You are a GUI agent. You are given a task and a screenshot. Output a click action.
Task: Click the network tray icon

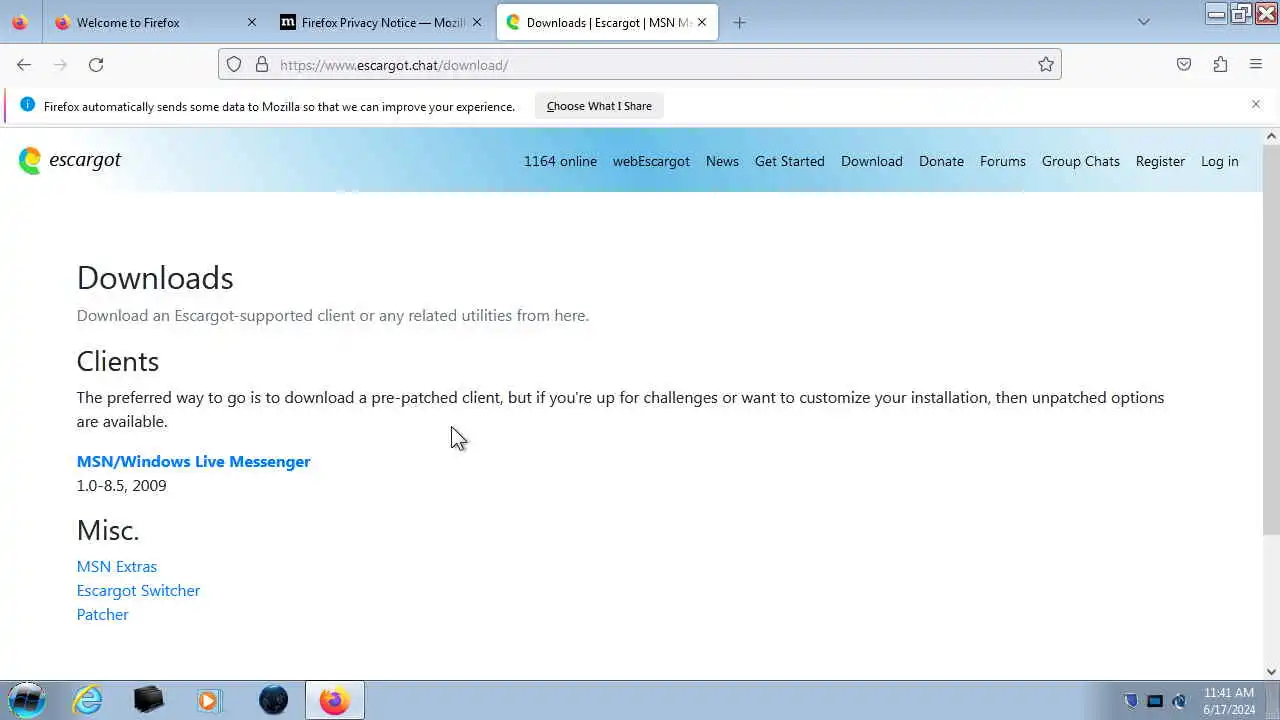click(x=1155, y=701)
